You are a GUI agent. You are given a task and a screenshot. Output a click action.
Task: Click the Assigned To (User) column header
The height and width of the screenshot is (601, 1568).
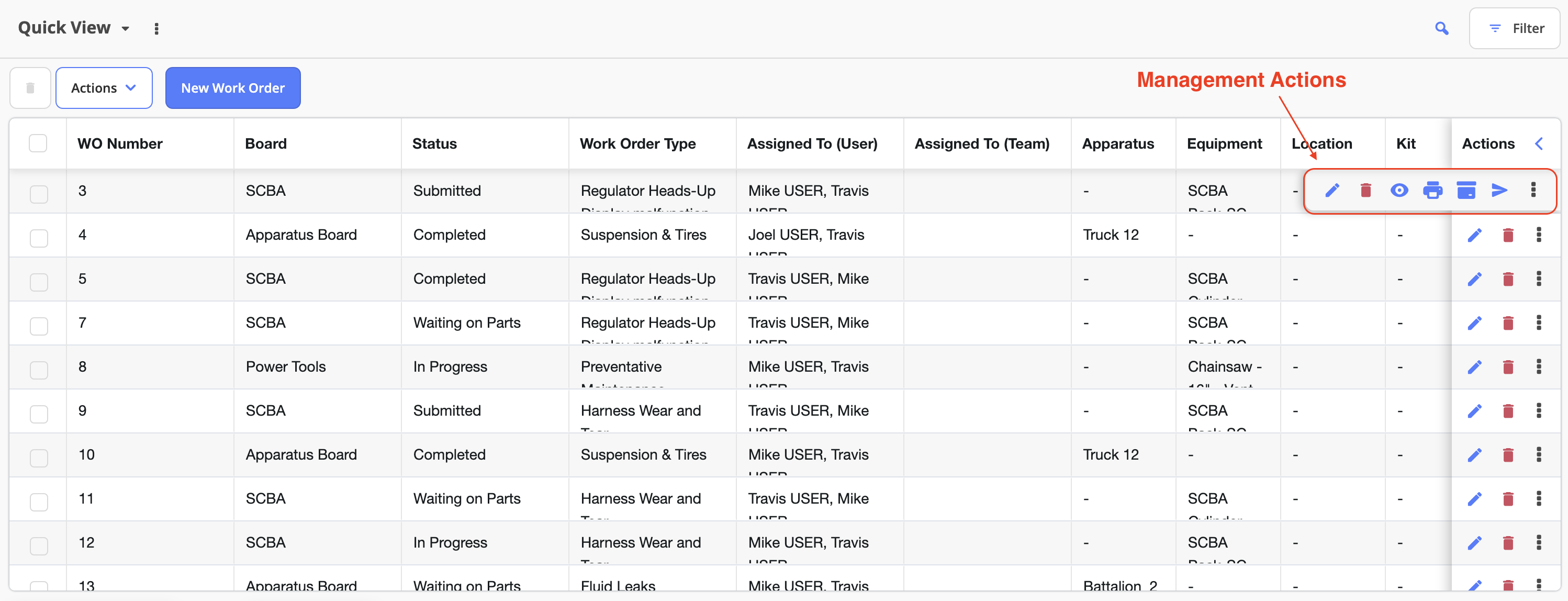812,143
